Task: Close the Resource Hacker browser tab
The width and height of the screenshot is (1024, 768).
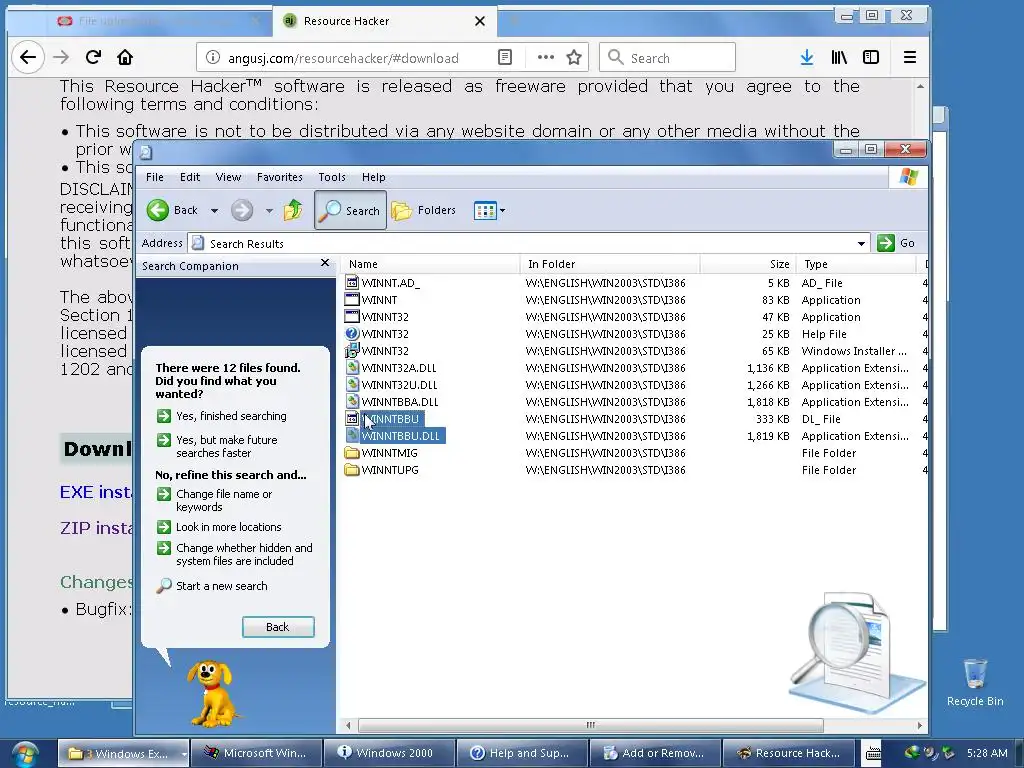Action: (x=480, y=21)
